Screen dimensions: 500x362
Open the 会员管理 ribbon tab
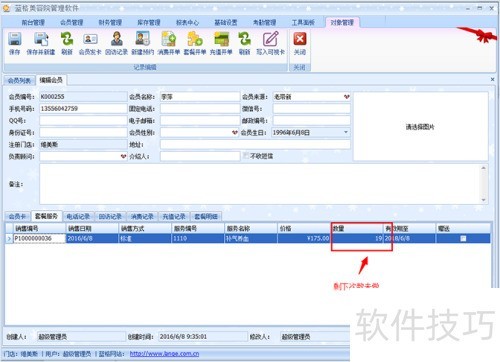(x=71, y=22)
